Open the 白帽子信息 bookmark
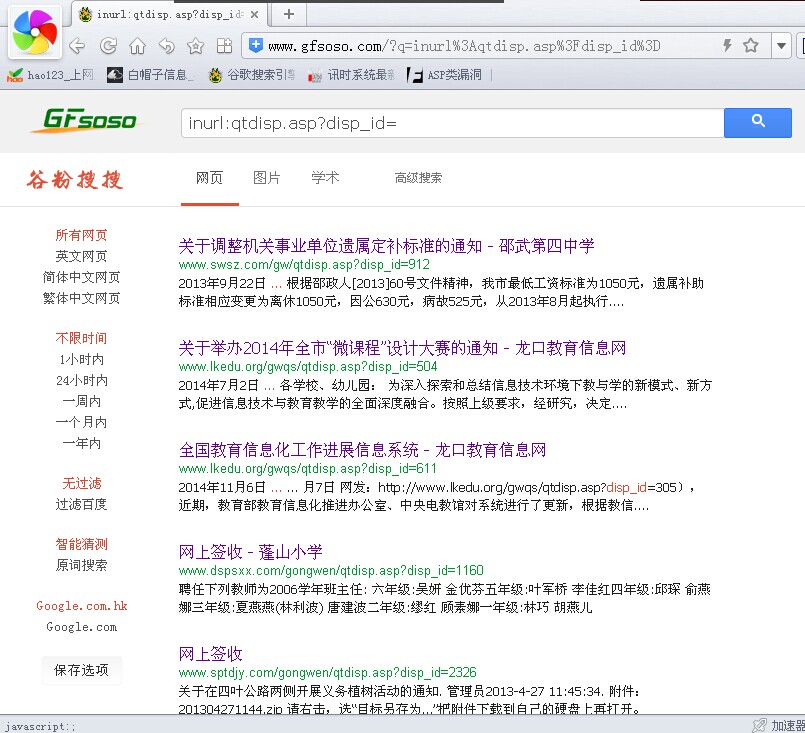Viewport: 805px width, 733px height. point(150,75)
